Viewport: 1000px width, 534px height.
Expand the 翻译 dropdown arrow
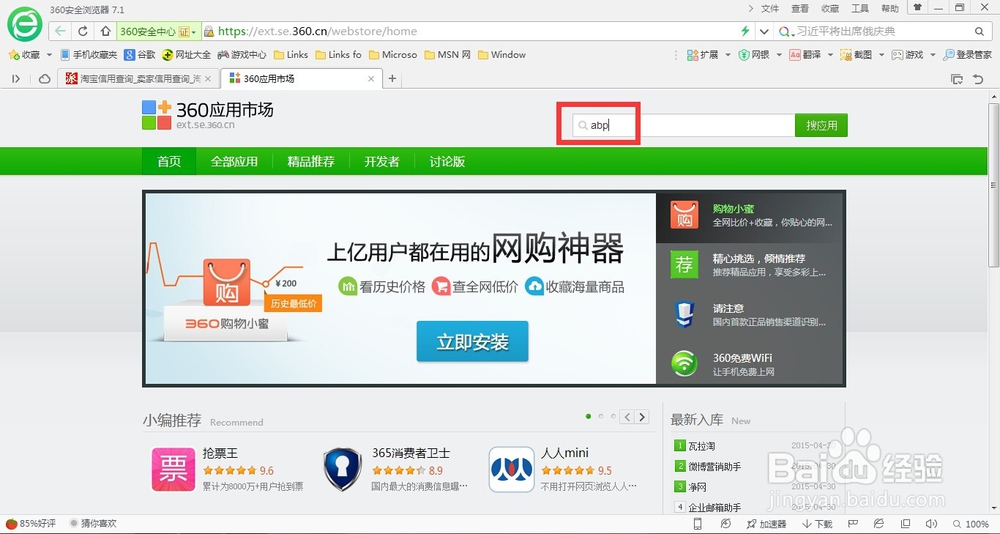pos(830,55)
